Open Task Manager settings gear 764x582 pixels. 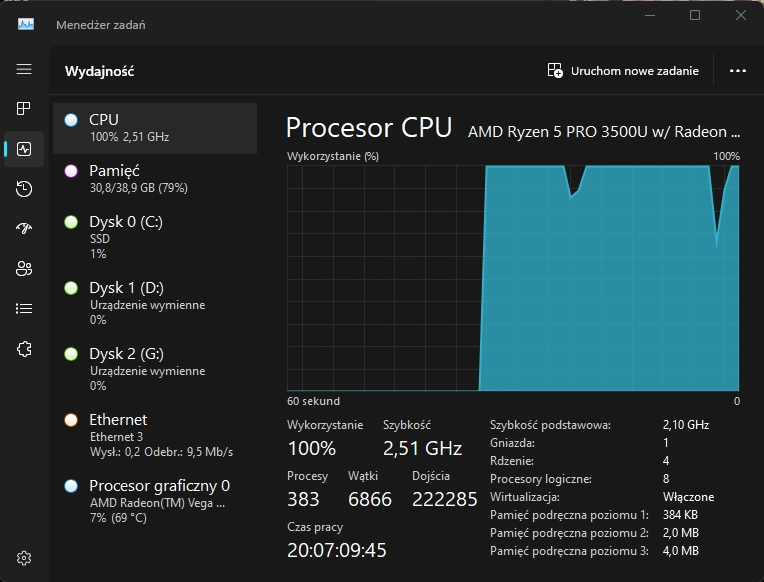24,558
